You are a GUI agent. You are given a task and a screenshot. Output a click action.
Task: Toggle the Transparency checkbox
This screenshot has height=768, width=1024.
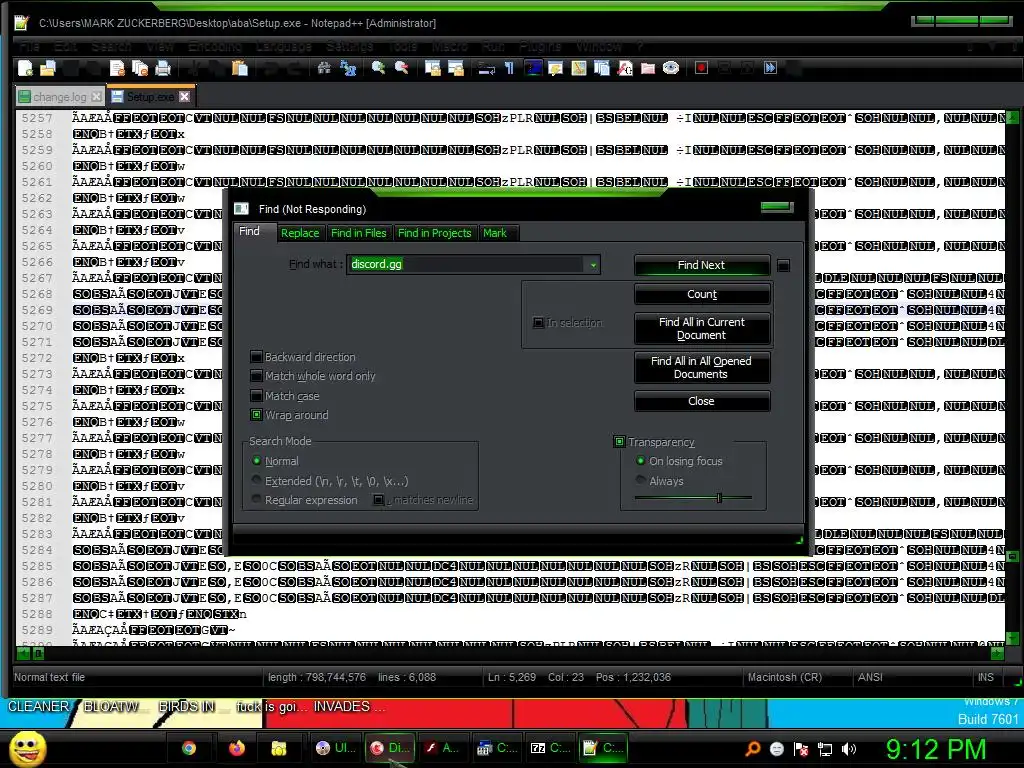619,442
